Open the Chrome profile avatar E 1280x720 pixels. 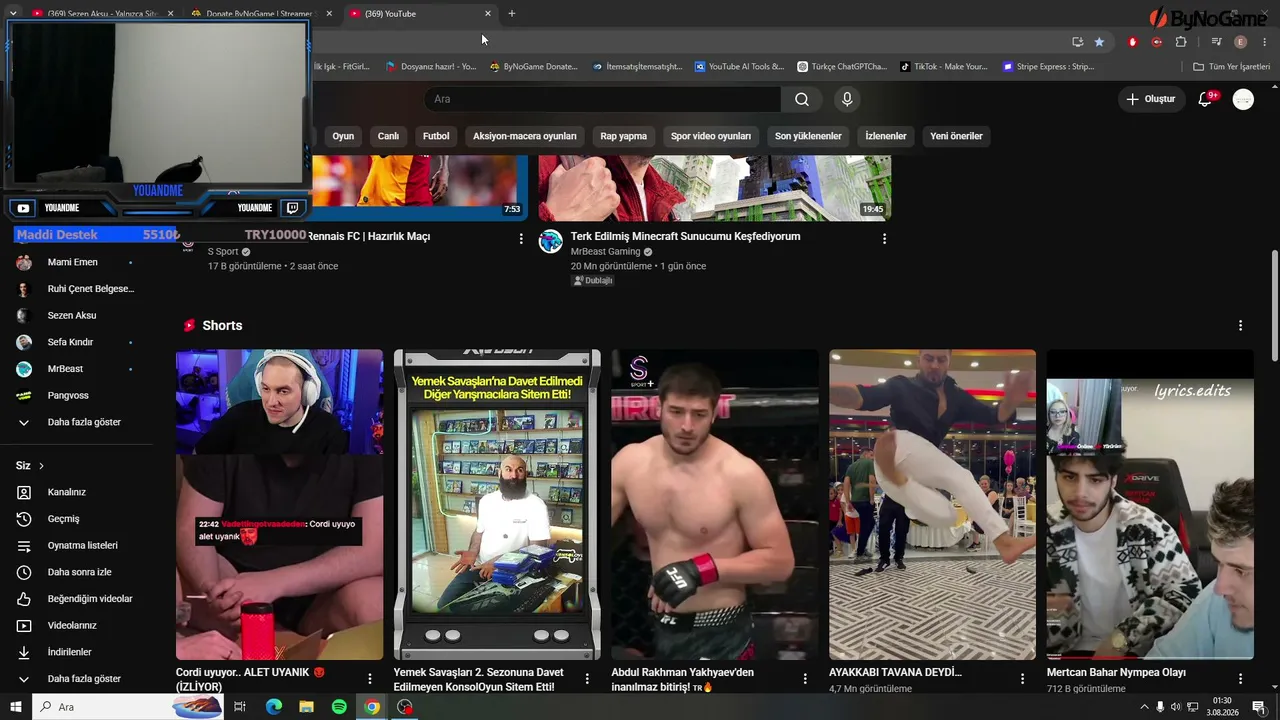1240,42
